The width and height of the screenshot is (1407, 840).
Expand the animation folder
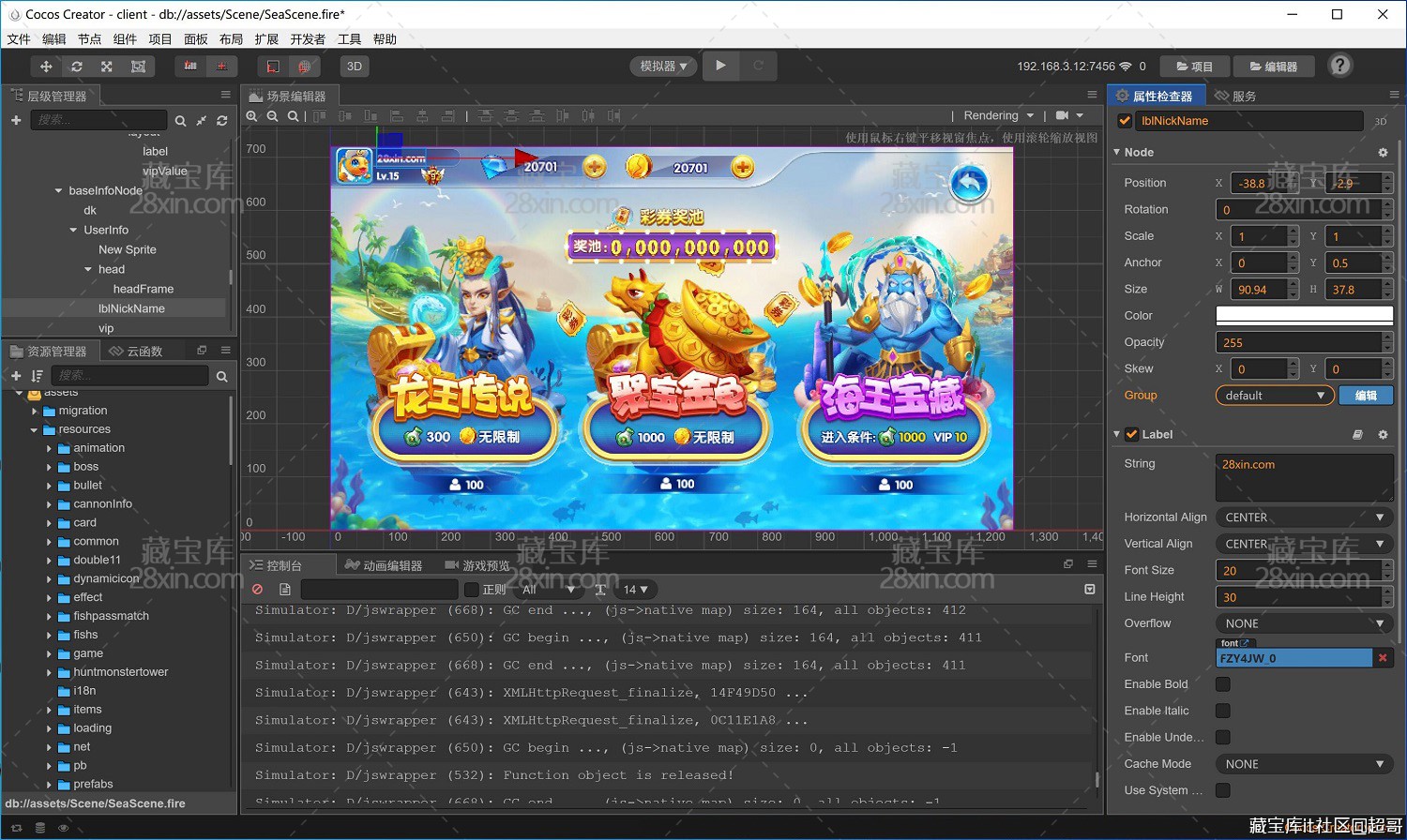50,449
